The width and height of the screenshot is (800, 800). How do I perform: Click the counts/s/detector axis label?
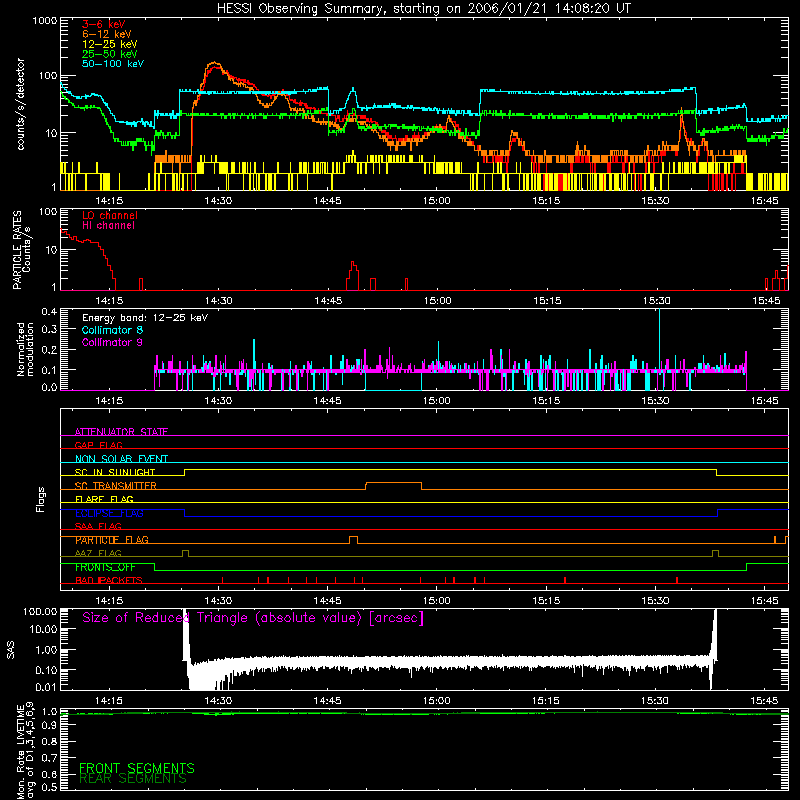tap(20, 104)
